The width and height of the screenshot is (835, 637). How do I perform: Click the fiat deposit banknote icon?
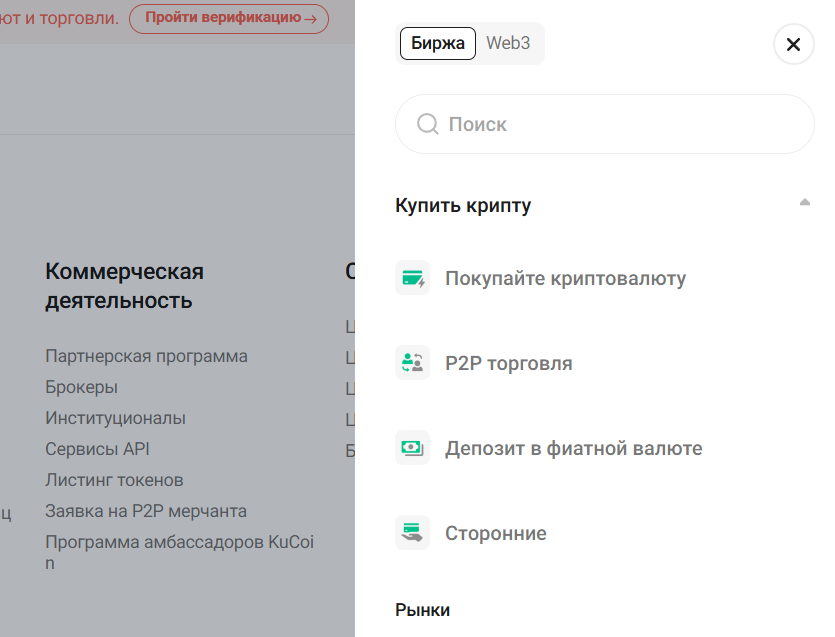(x=412, y=447)
